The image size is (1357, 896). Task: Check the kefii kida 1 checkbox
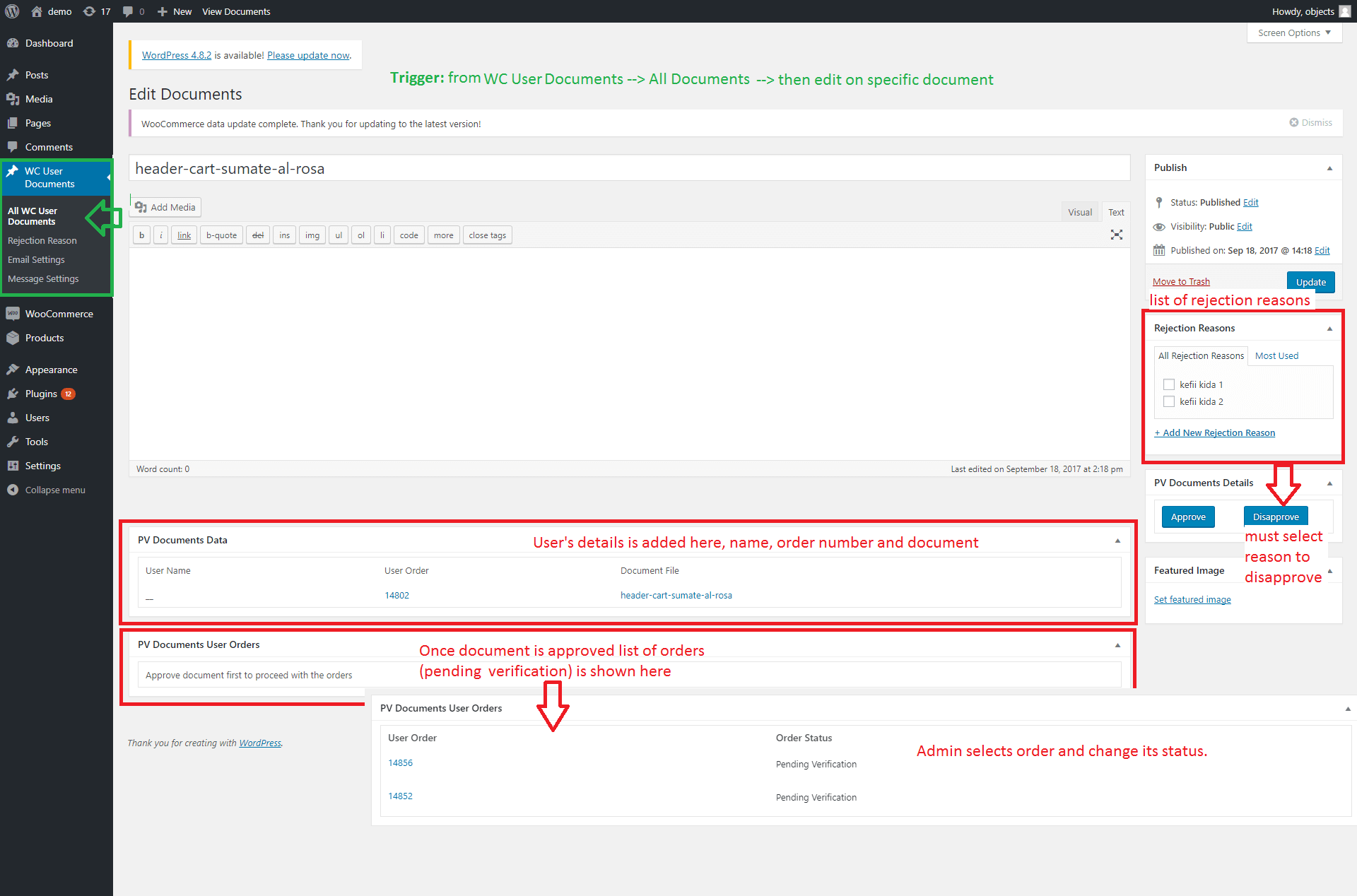click(x=1169, y=384)
